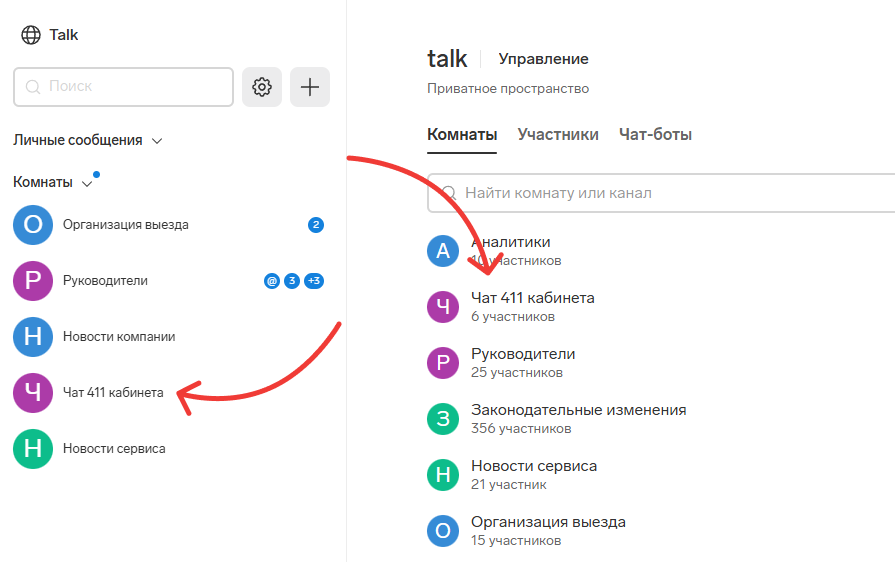Open the Чат-боты tab
Image resolution: width=895 pixels, height=562 pixels.
tap(655, 134)
